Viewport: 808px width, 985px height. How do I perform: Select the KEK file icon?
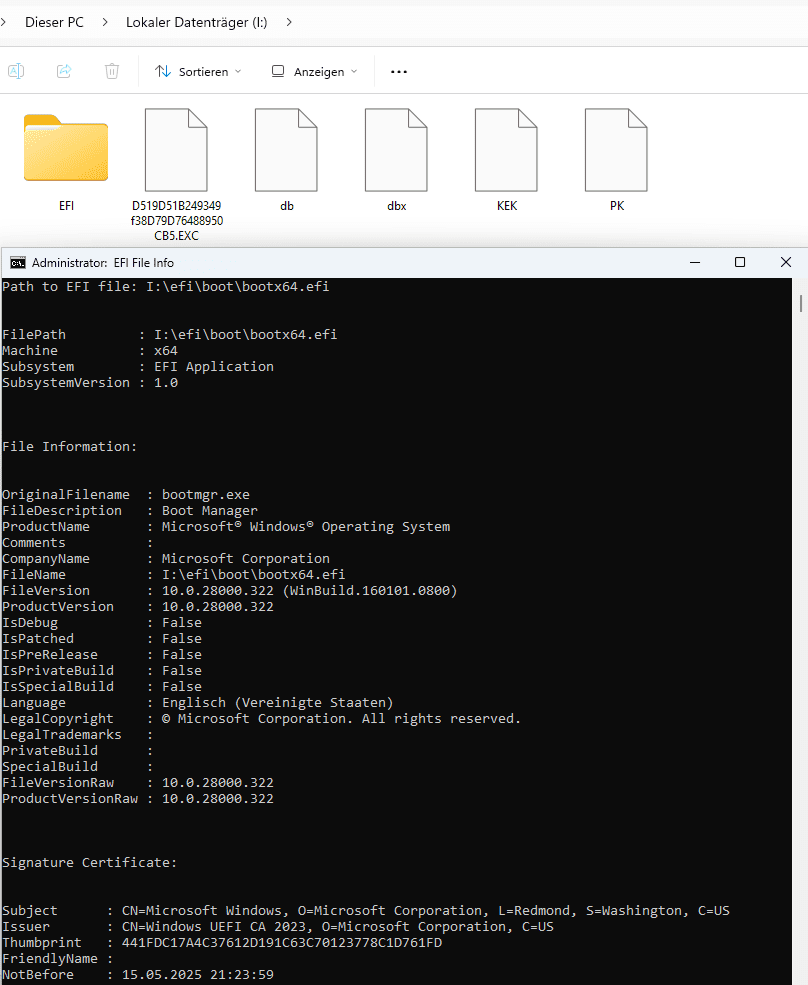coord(506,150)
